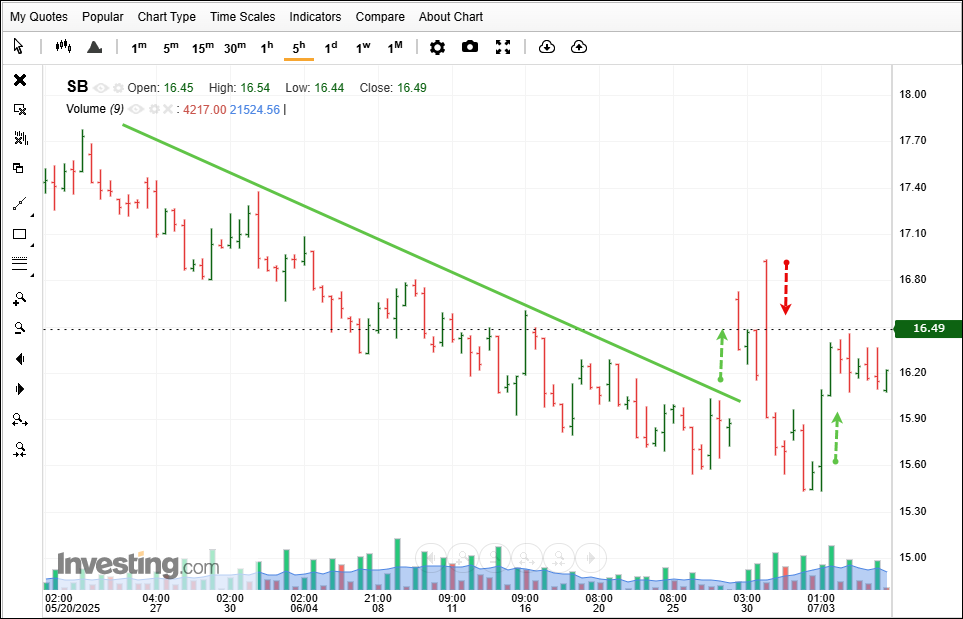
Task: Open Volume indicator settings gear
Action: click(154, 109)
